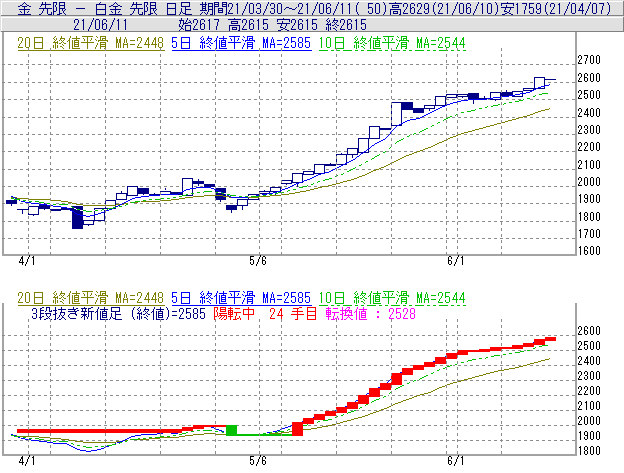Click the 3段抜き新値足 (終値)=2585 label
Viewport: 624px width, 473px height.
118,314
